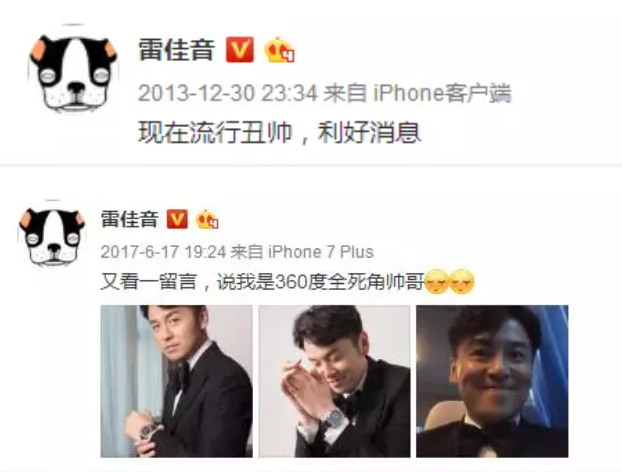This screenshot has width=622, height=472.
Task: Open username 雷佳音 in the second post
Action: [x=129, y=219]
